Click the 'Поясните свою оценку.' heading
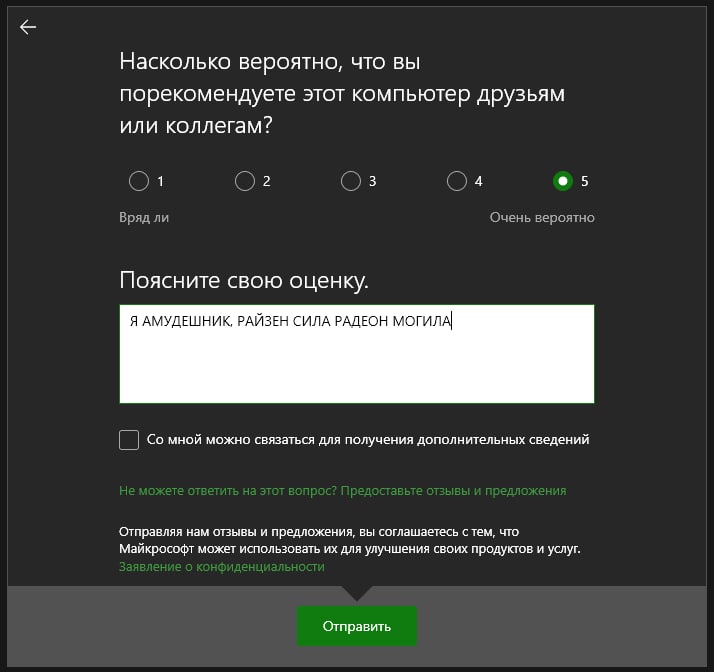 244,280
